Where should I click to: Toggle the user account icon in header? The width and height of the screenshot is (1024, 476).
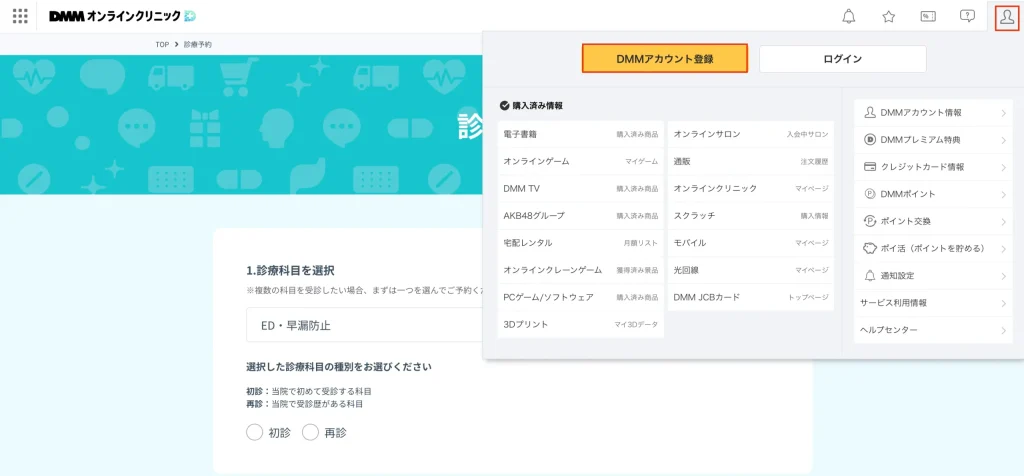[x=1006, y=16]
